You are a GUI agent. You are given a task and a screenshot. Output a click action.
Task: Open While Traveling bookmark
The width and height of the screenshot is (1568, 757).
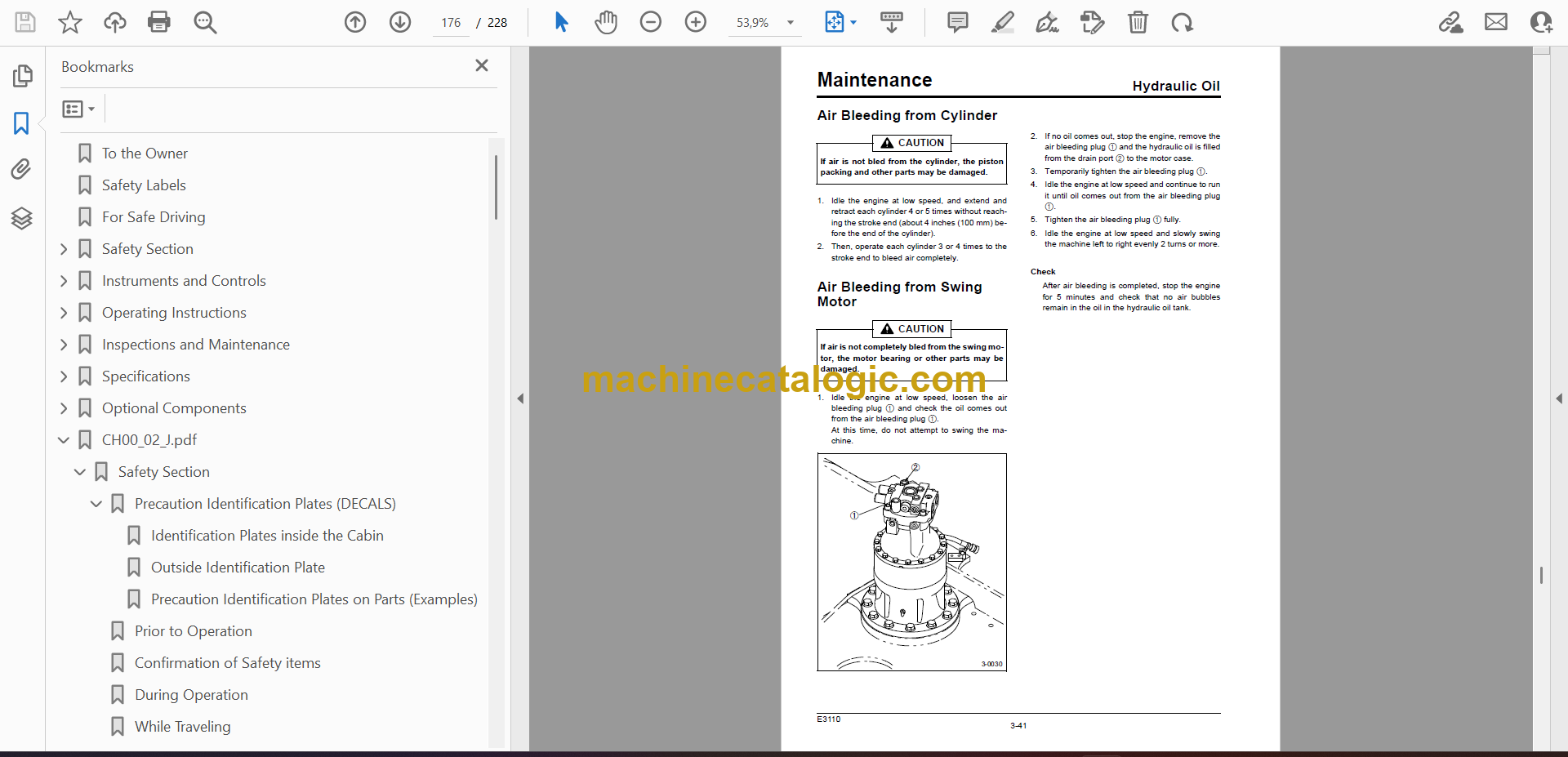182,727
